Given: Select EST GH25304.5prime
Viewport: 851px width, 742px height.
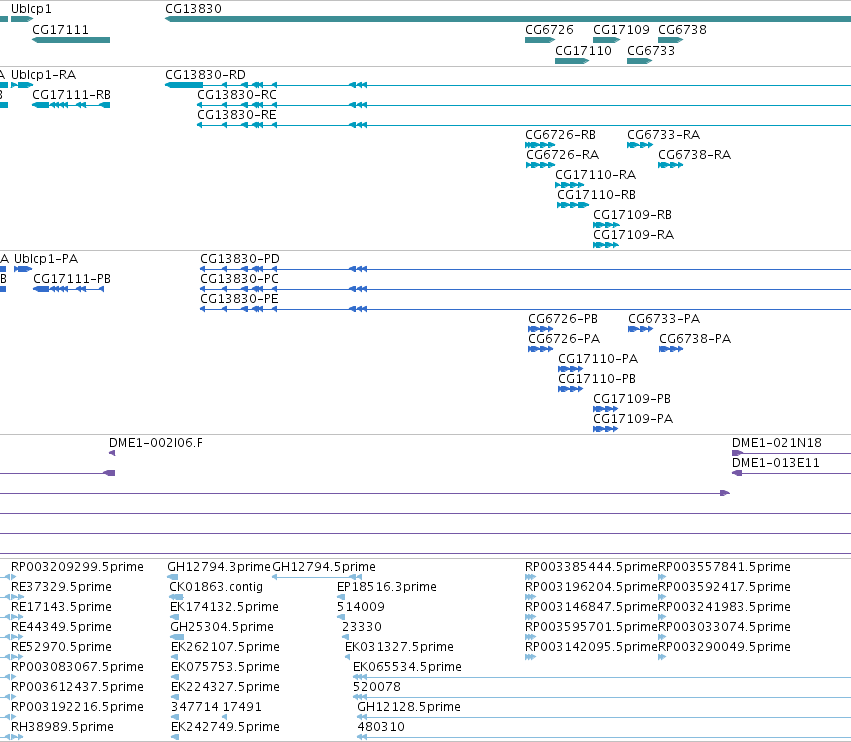Looking at the screenshot, I should [222, 626].
